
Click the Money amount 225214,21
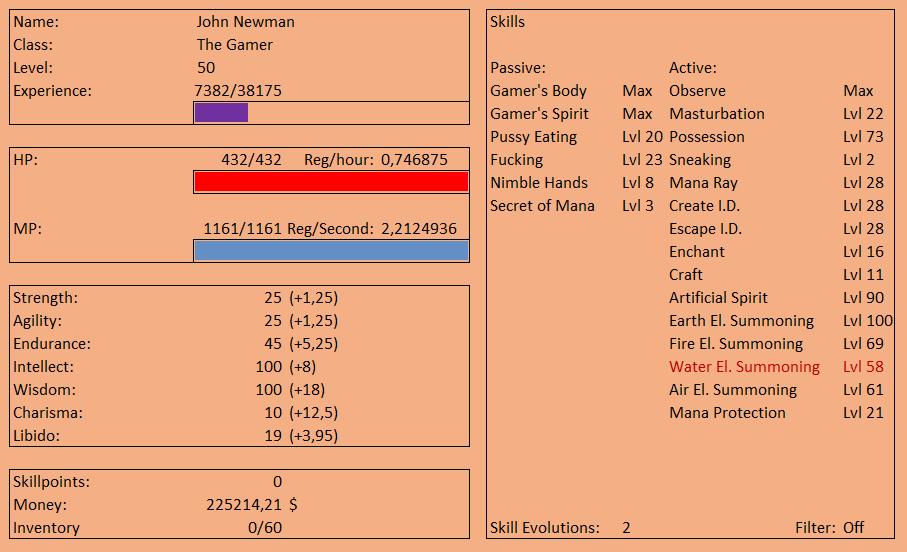point(244,505)
